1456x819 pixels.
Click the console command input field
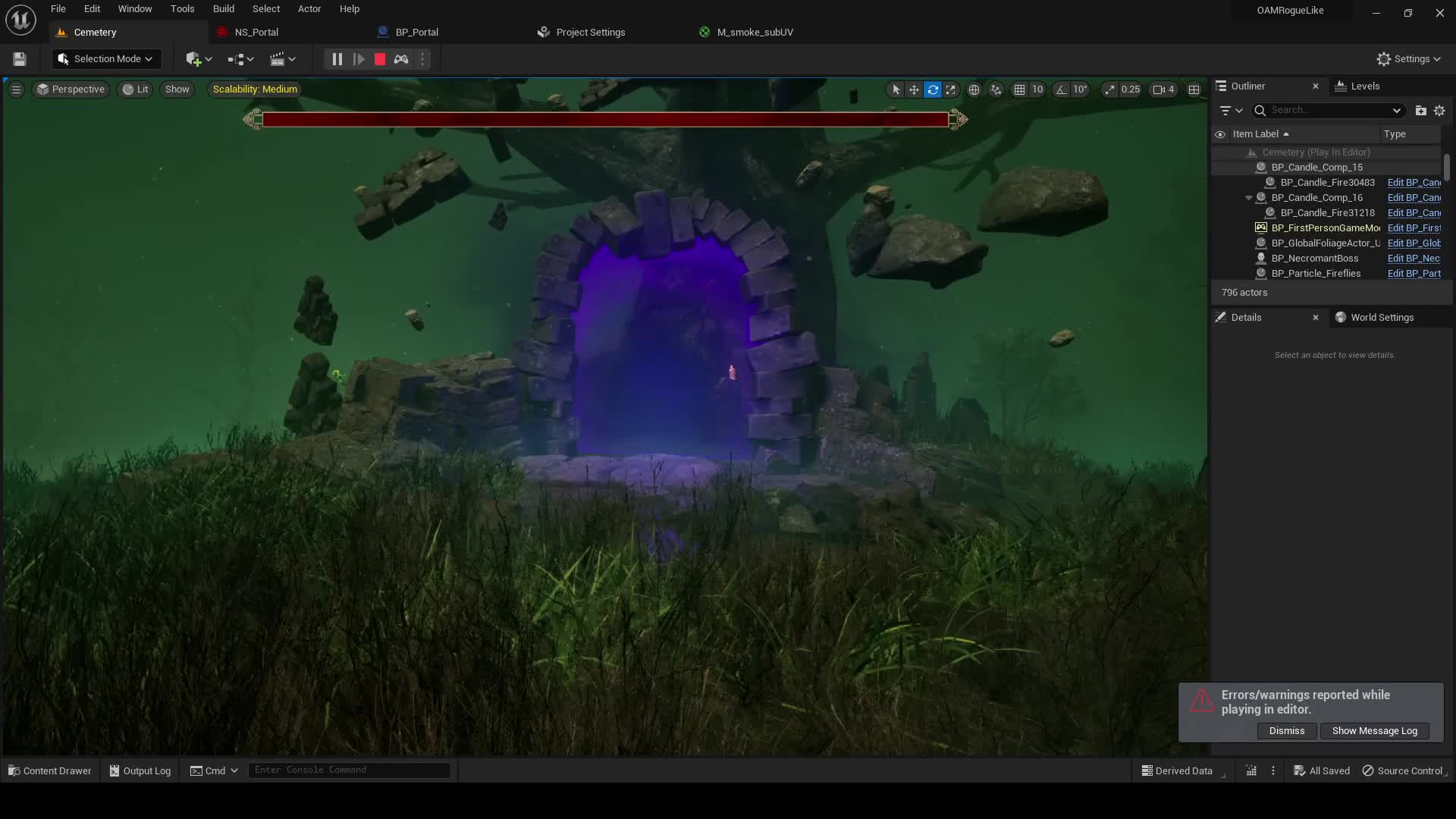pyautogui.click(x=349, y=770)
